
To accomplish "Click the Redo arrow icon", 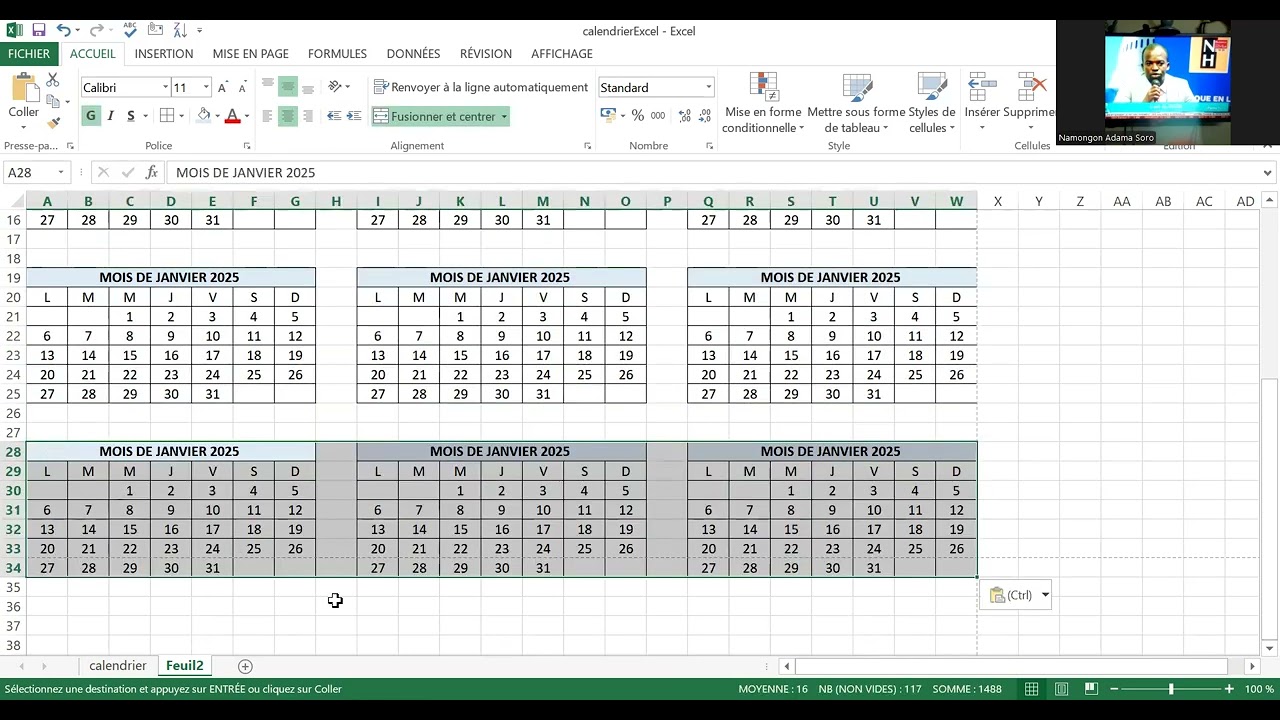I will point(96,31).
